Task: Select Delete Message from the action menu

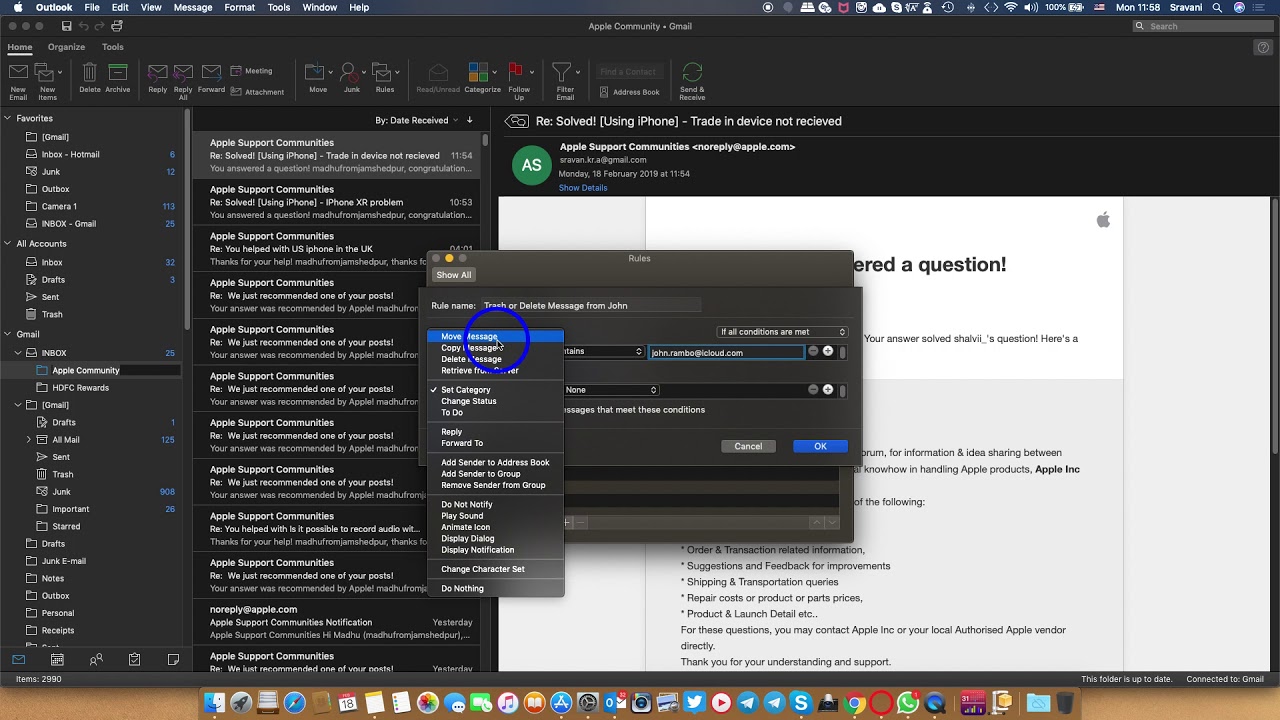Action: (x=495, y=359)
